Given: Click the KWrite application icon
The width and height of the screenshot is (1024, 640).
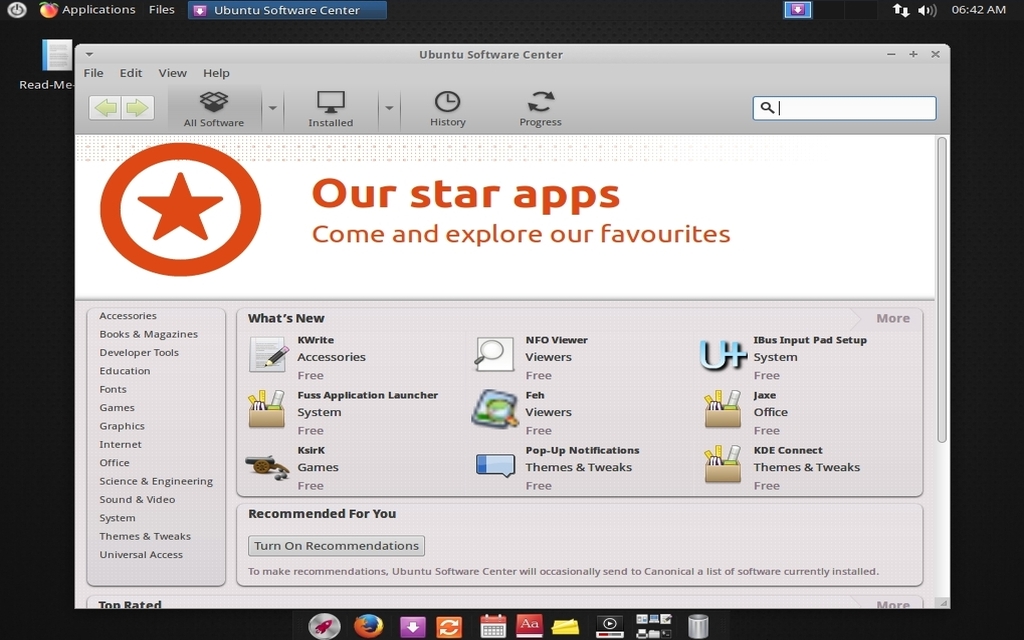Looking at the screenshot, I should tap(266, 353).
